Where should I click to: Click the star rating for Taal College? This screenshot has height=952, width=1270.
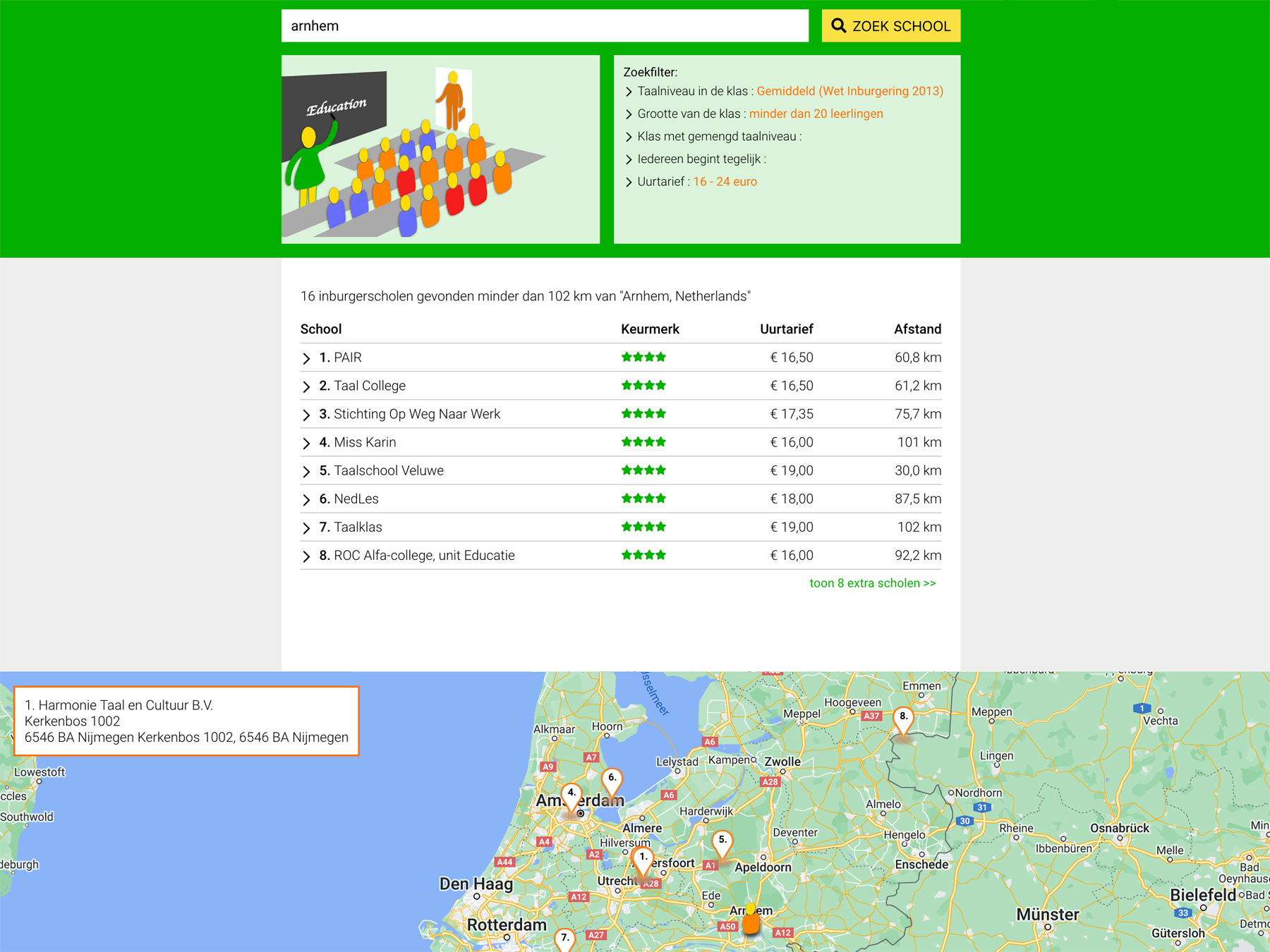643,385
